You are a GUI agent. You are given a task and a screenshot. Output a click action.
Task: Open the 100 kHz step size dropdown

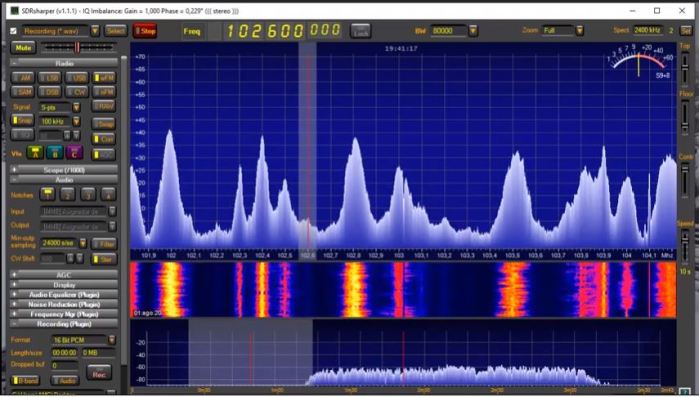coord(76,121)
